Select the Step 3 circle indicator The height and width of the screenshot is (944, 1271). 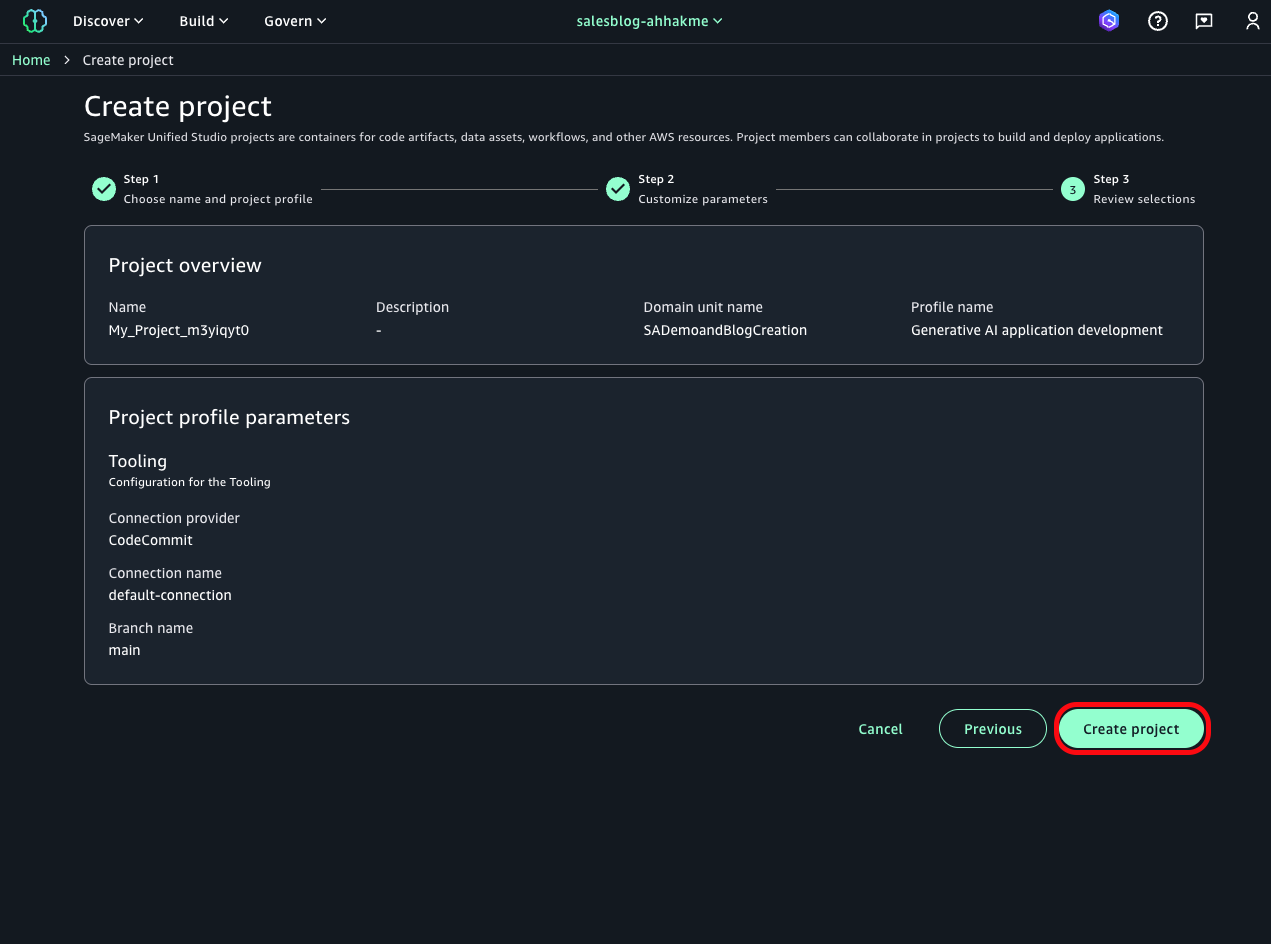(x=1072, y=188)
